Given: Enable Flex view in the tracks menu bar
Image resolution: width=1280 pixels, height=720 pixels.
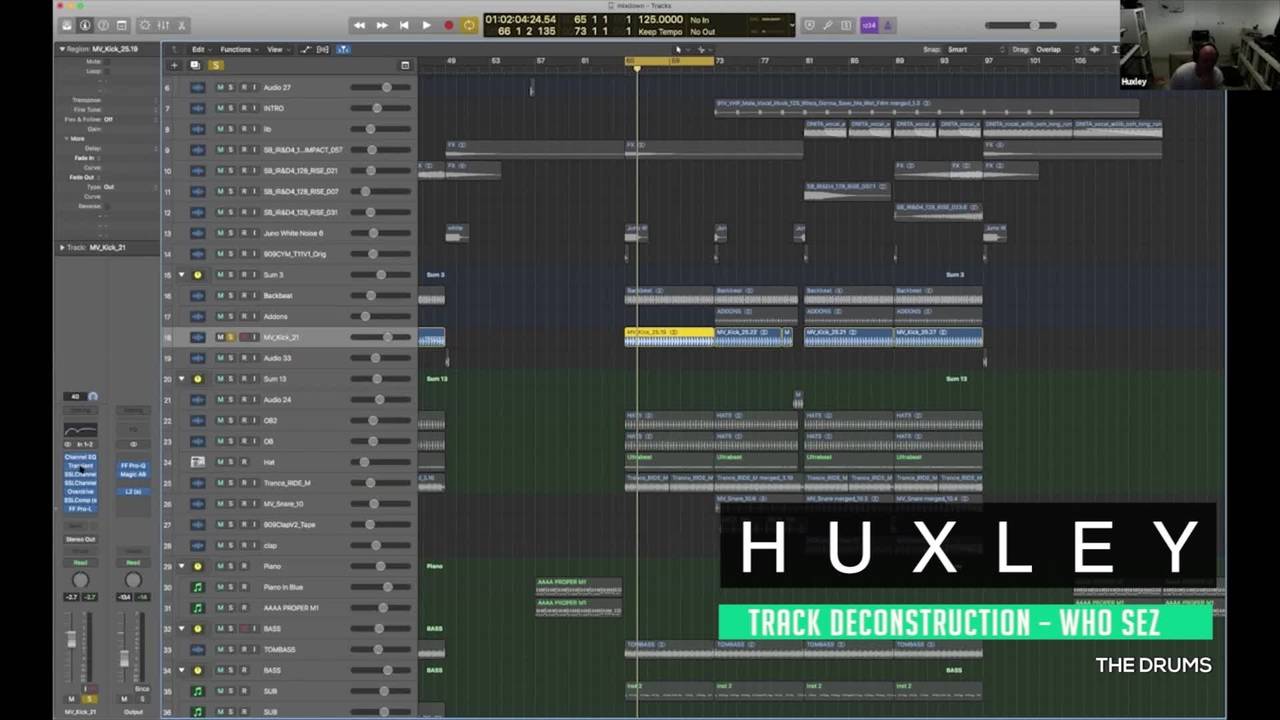Looking at the screenshot, I should pos(322,49).
